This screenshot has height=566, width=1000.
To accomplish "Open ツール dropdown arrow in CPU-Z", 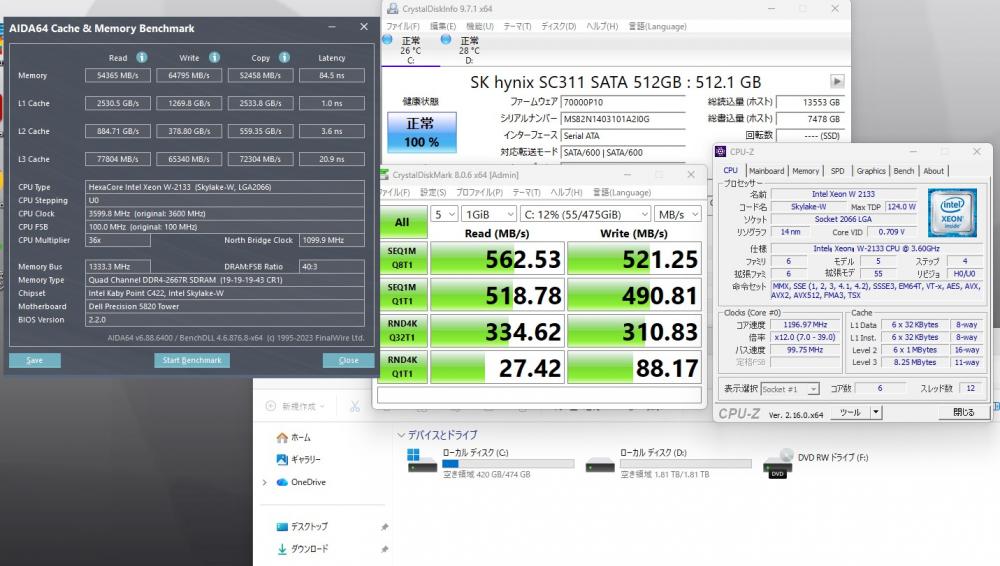I will pyautogui.click(x=876, y=413).
